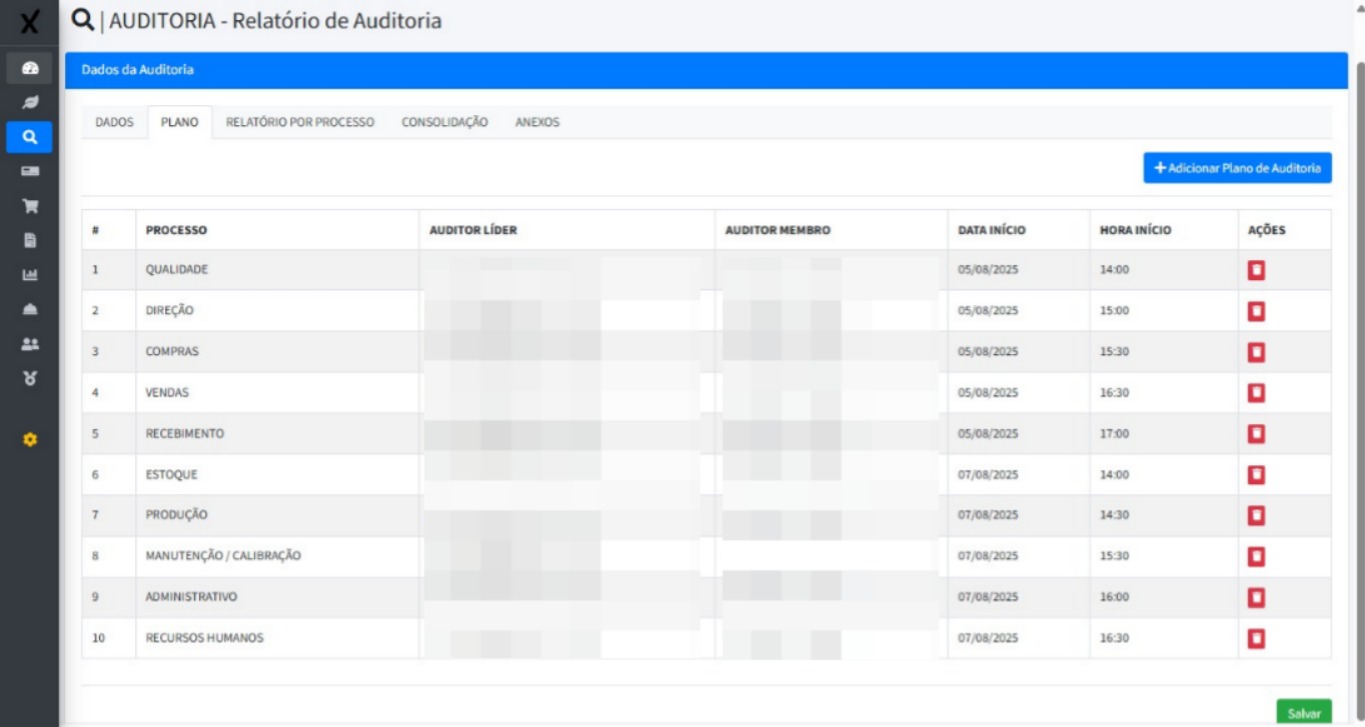Image resolution: width=1365 pixels, height=727 pixels.
Task: Click Adicionar Plano de Auditoria button
Action: tap(1237, 168)
